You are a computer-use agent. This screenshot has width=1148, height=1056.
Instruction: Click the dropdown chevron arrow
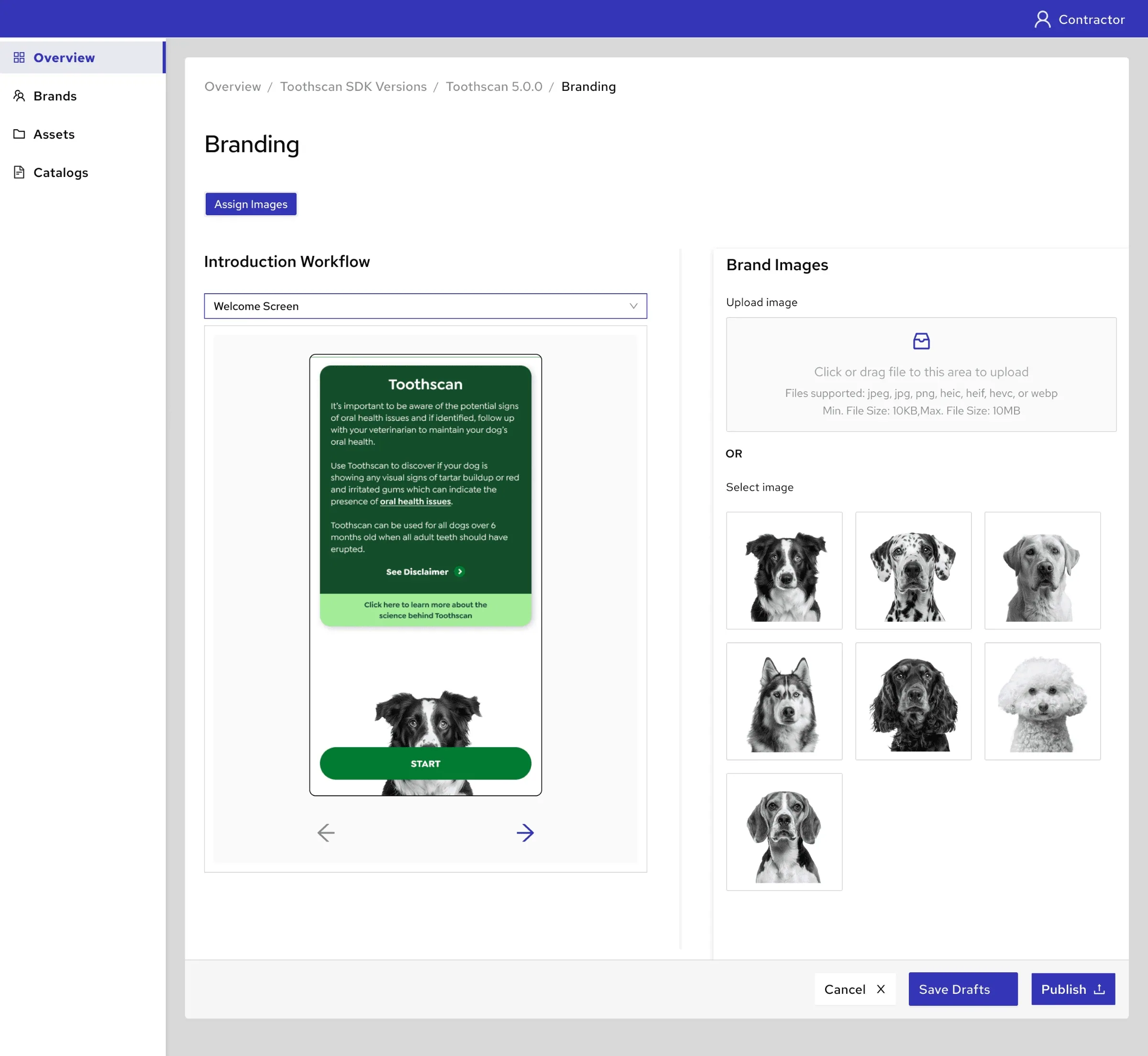tap(633, 306)
